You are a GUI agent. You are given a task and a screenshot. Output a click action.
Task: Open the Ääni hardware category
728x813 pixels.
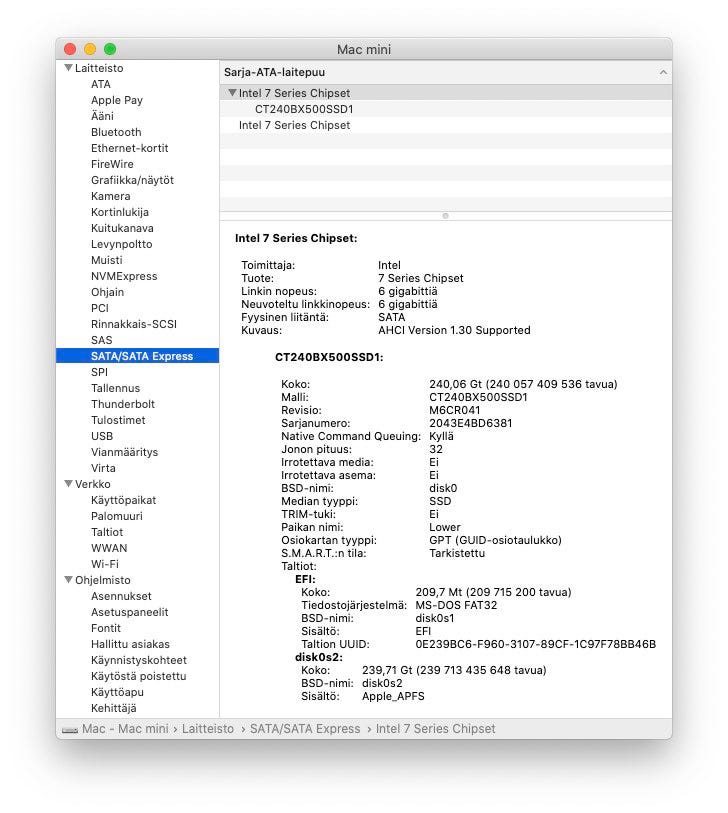102,116
